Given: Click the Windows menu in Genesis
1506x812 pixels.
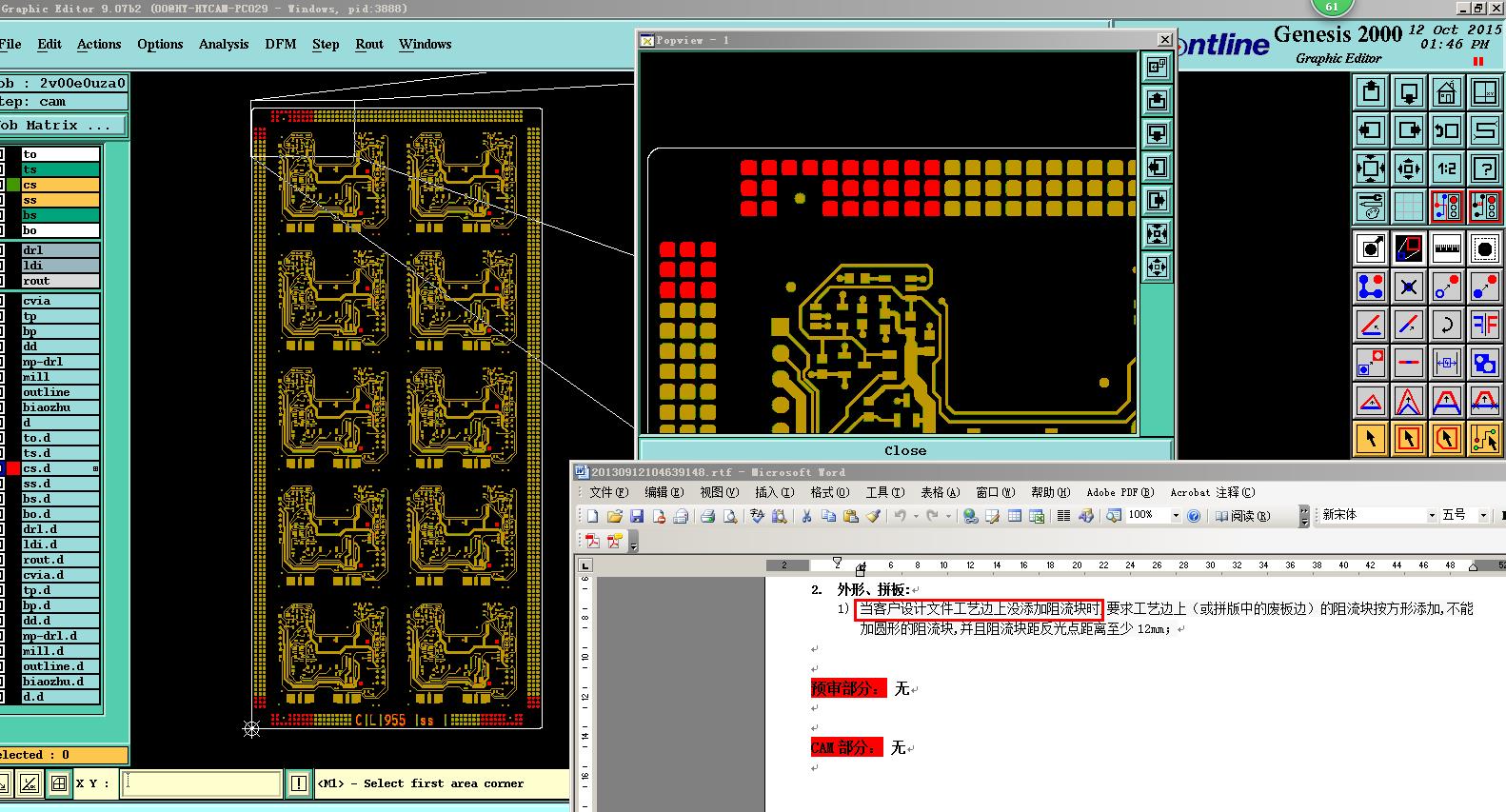Looking at the screenshot, I should [425, 44].
